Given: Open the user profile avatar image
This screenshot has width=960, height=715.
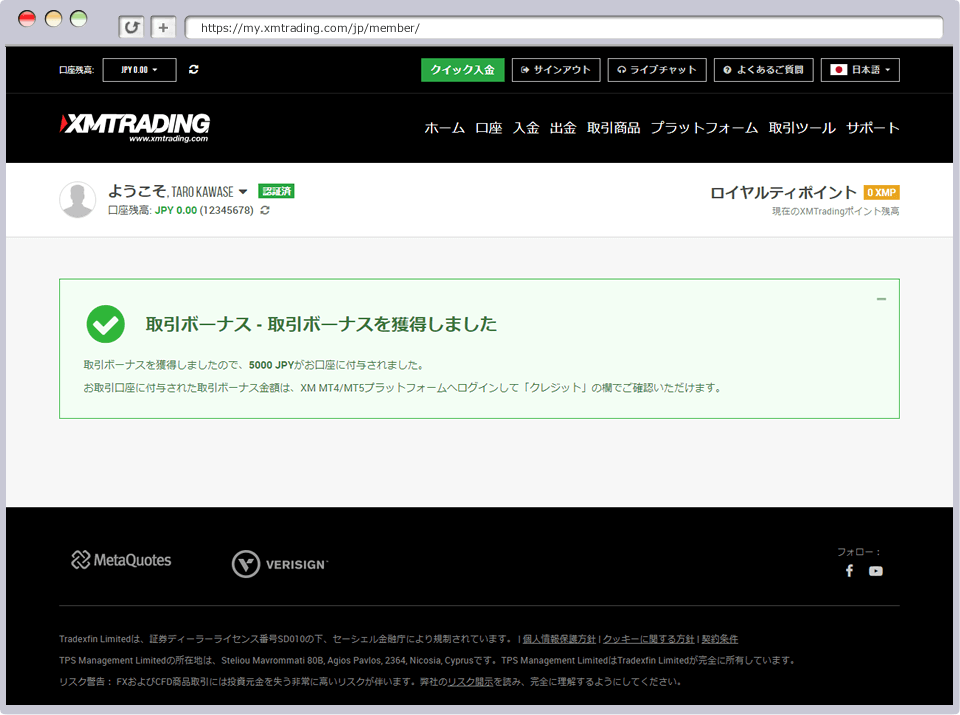Looking at the screenshot, I should [x=77, y=199].
